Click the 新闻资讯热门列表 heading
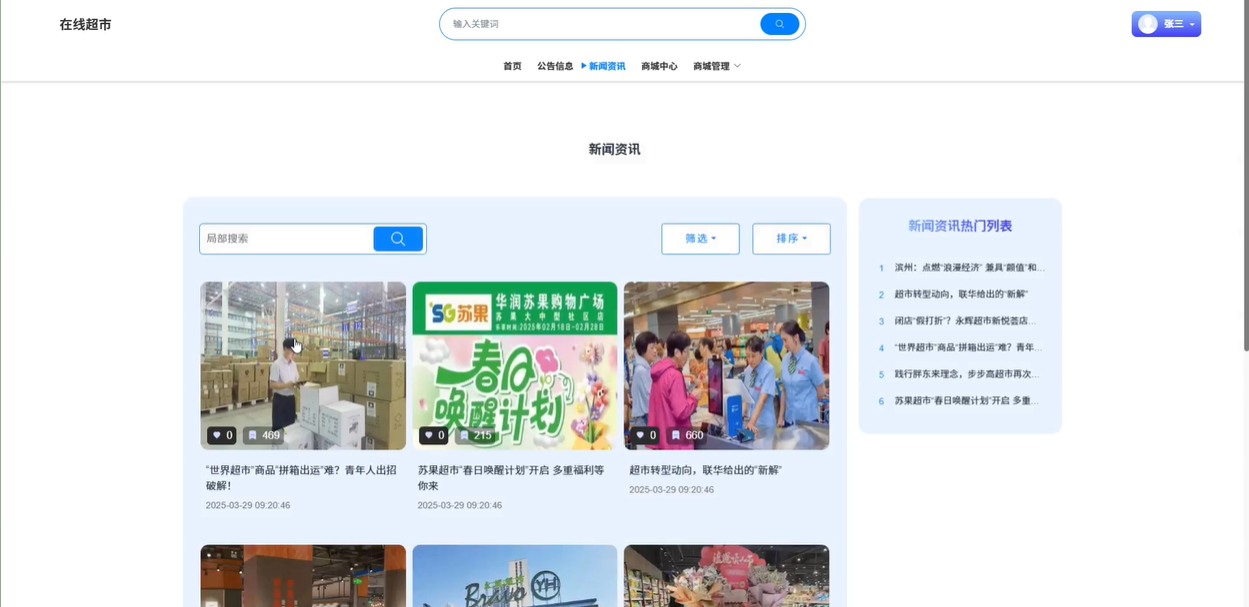Screen dimensions: 1249x607 (960, 226)
